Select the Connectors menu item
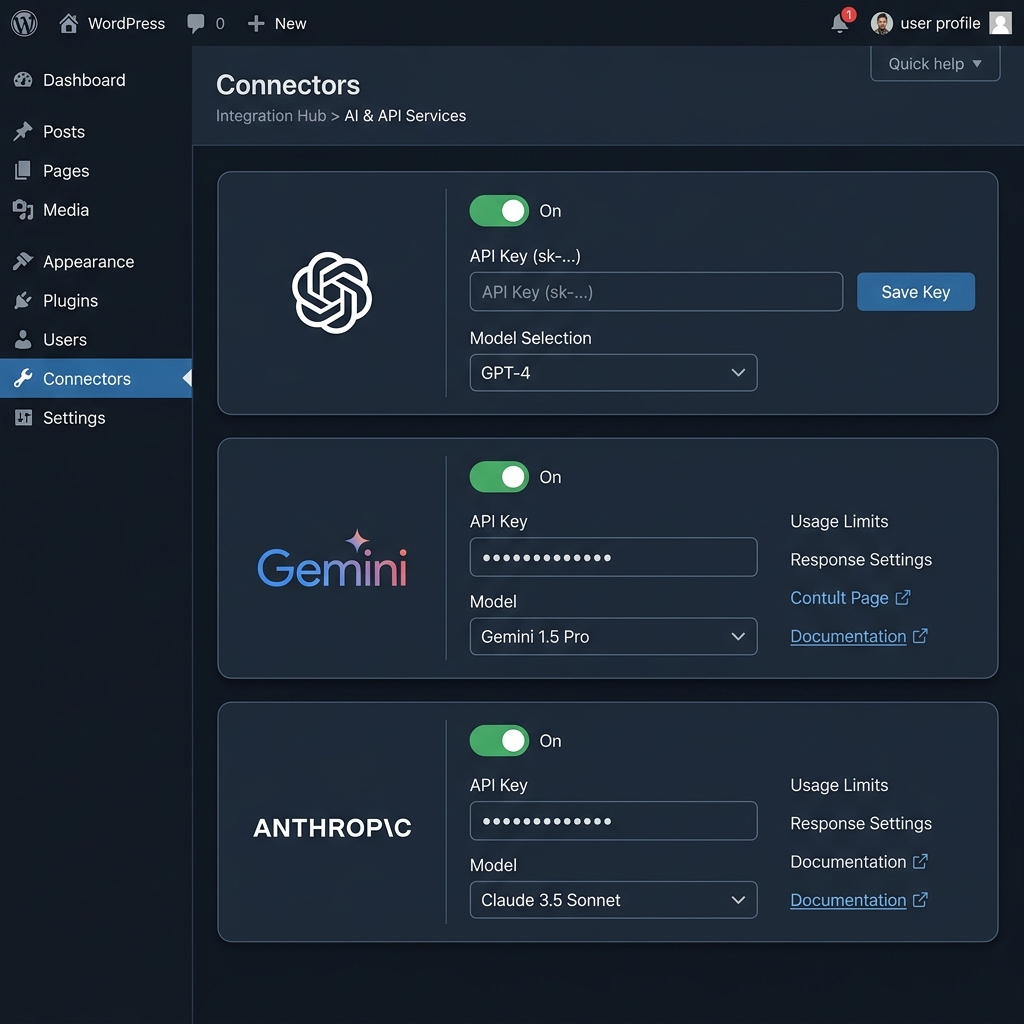The width and height of the screenshot is (1024, 1024). [x=96, y=378]
